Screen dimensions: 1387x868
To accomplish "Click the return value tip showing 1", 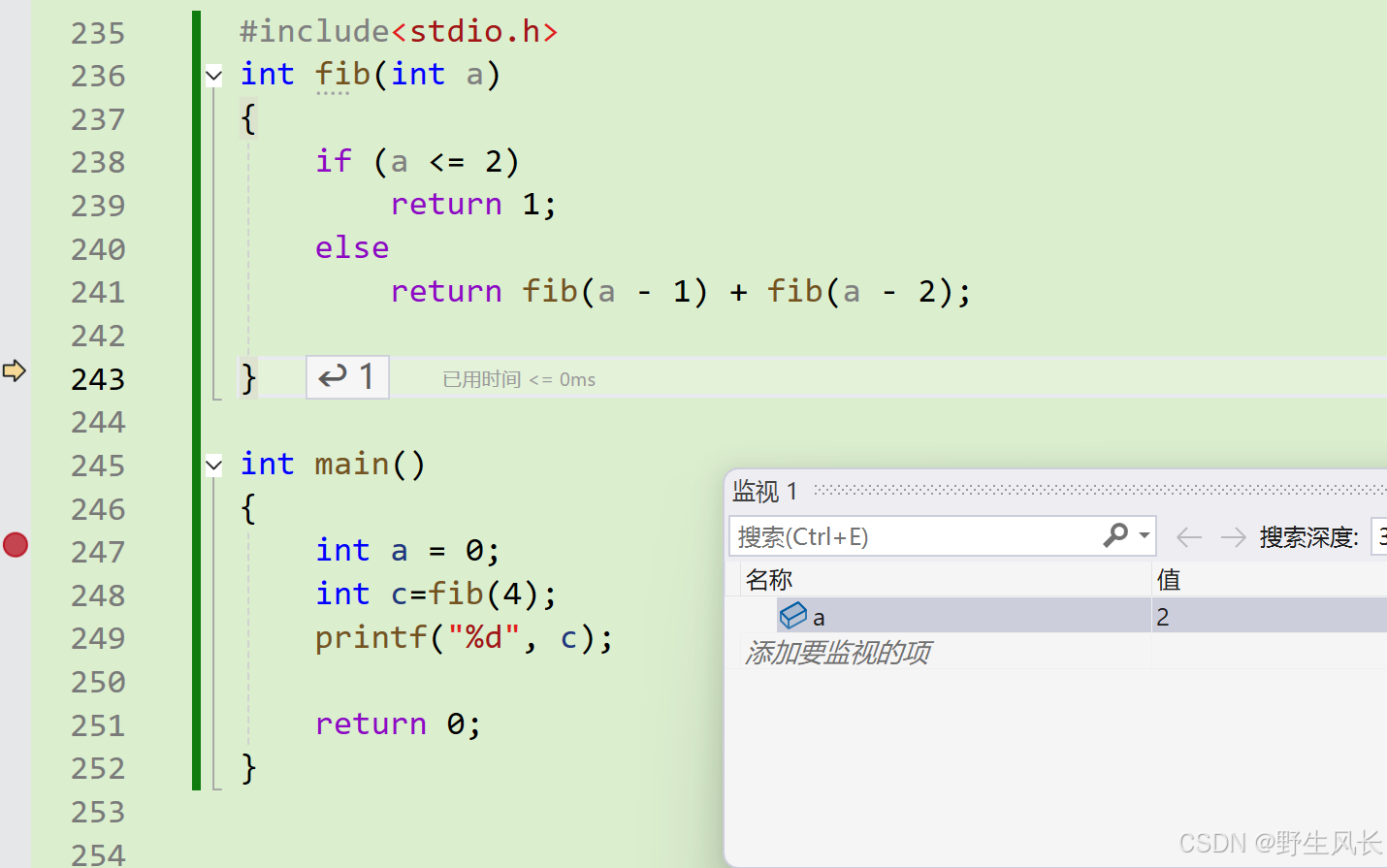I will point(347,376).
